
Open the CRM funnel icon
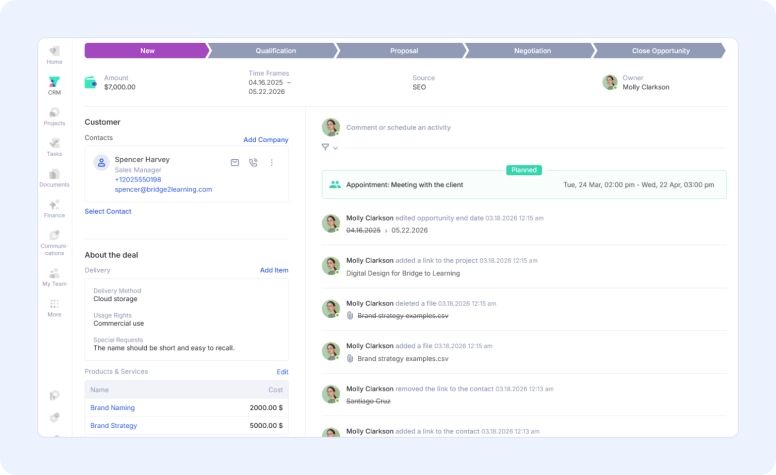(x=54, y=82)
